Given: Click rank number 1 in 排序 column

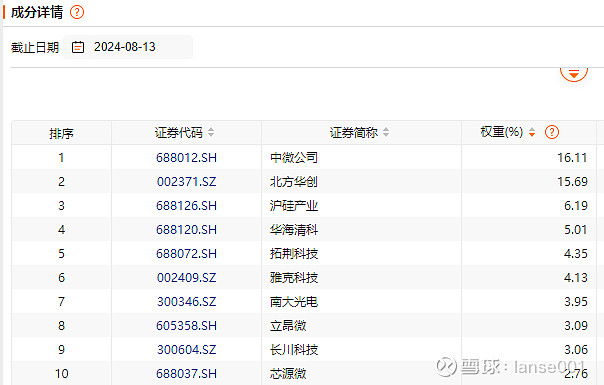Looking at the screenshot, I should coord(61,158).
